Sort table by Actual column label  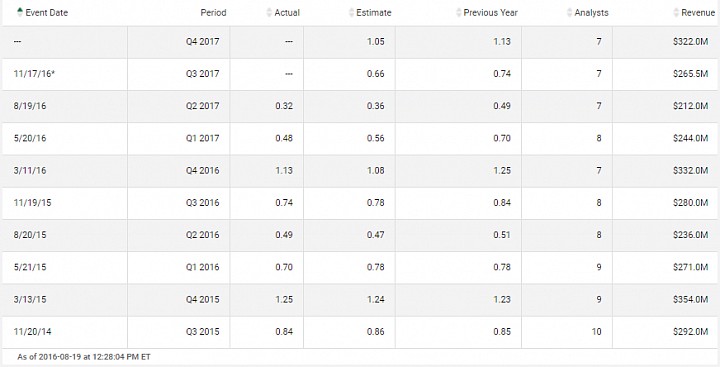pyautogui.click(x=287, y=13)
